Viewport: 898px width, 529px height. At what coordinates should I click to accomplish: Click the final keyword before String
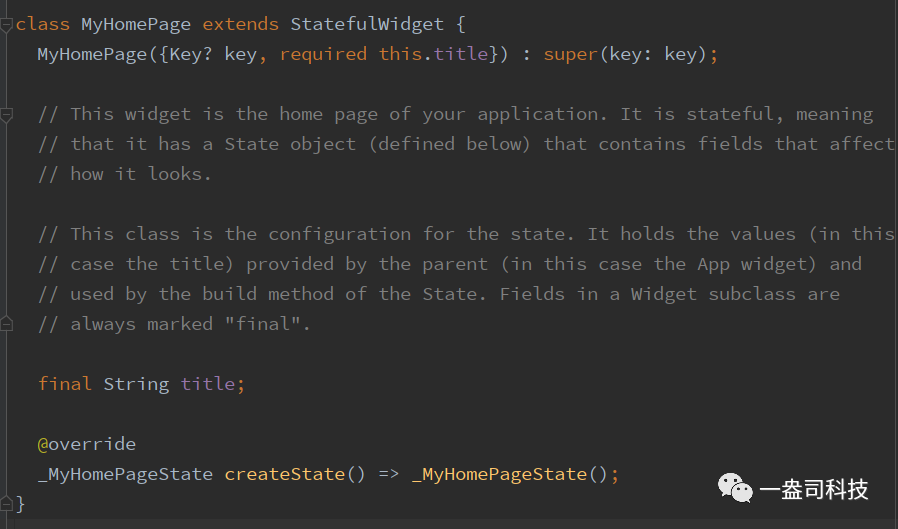pos(65,384)
